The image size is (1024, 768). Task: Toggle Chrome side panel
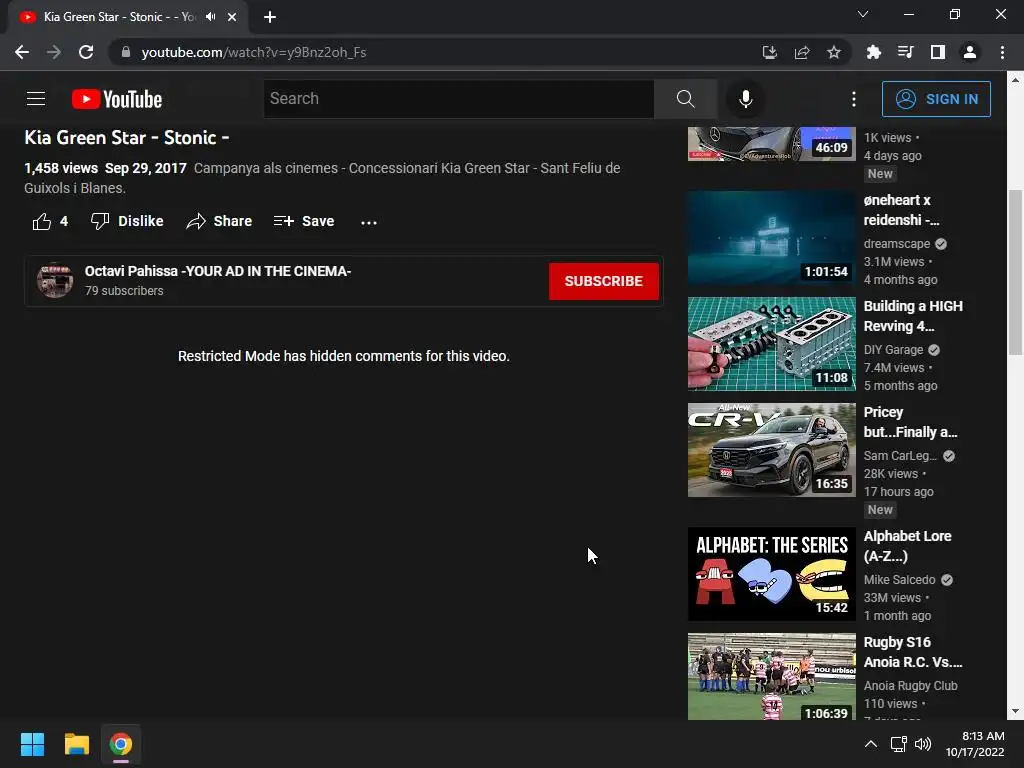pyautogui.click(x=938, y=52)
